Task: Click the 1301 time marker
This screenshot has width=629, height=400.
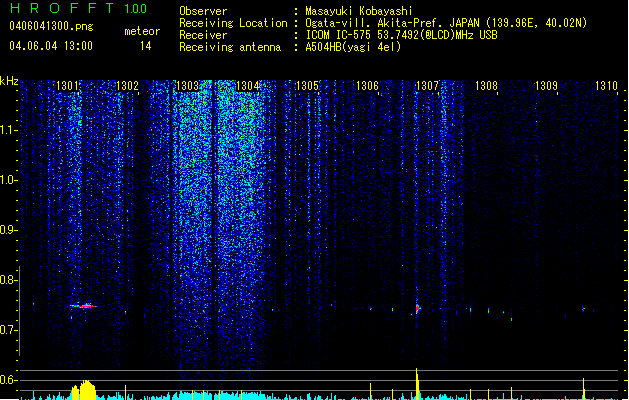Action: click(x=67, y=86)
